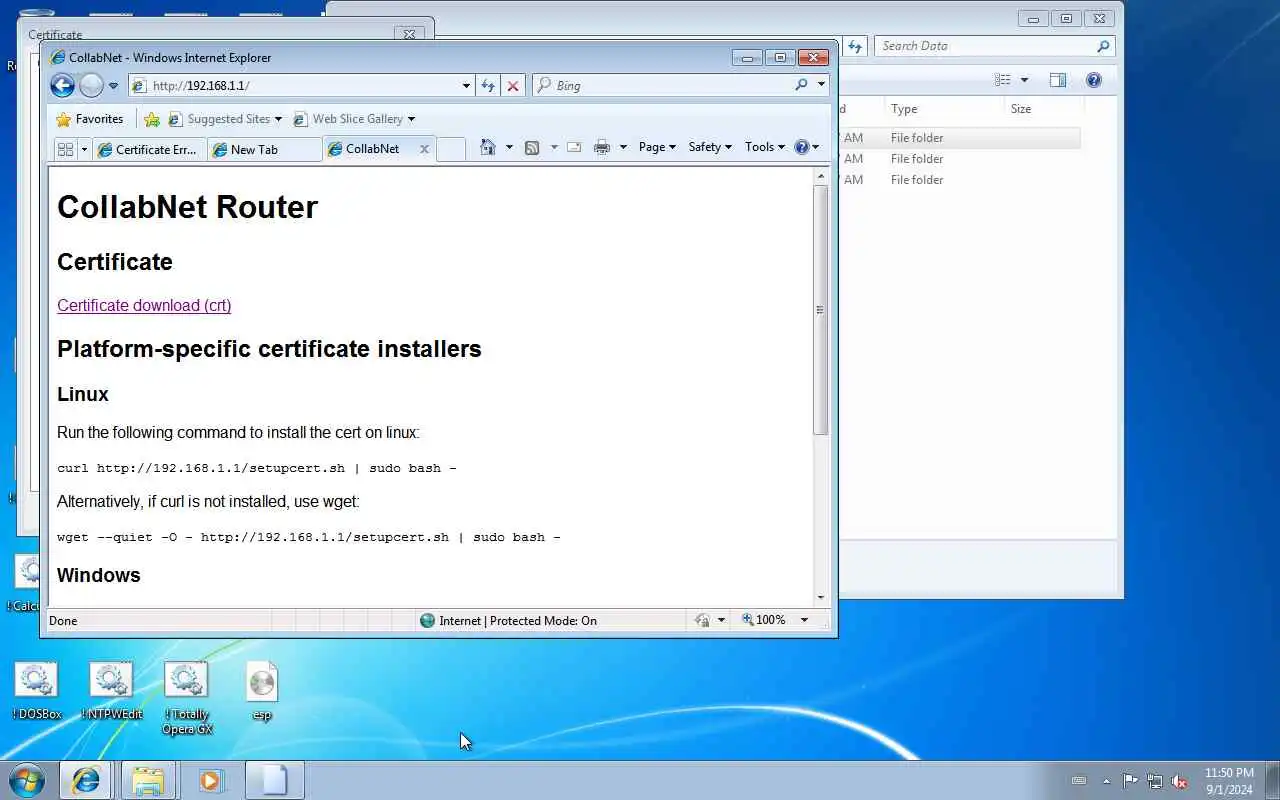Open Suggested Sites in favorites bar
Viewport: 1280px width, 800px height.
[225, 119]
